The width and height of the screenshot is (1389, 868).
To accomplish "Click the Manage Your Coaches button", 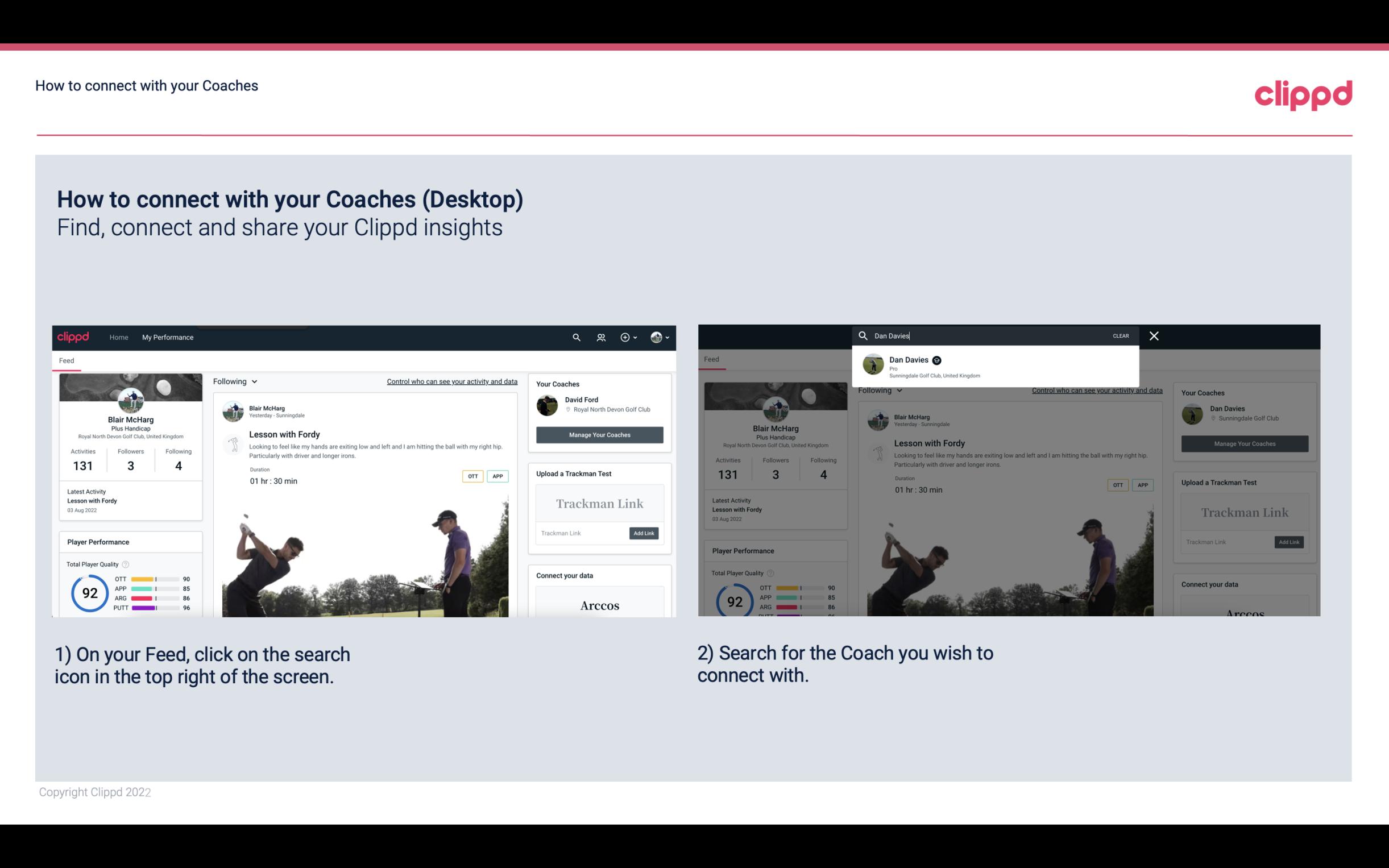I will pyautogui.click(x=599, y=434).
